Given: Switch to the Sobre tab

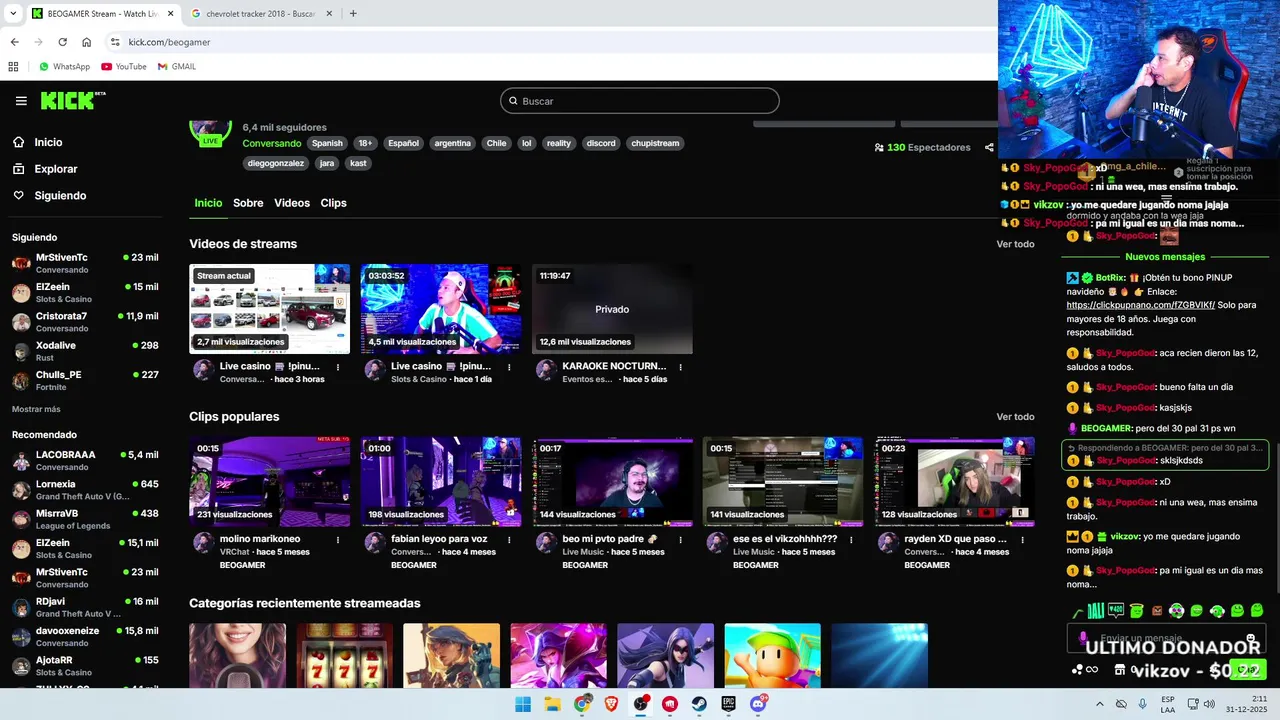Looking at the screenshot, I should point(248,203).
